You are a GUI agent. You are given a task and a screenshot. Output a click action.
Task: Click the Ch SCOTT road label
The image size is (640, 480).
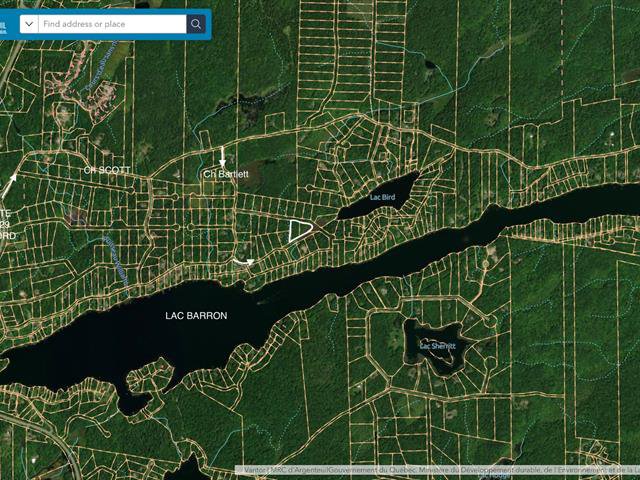tap(106, 171)
